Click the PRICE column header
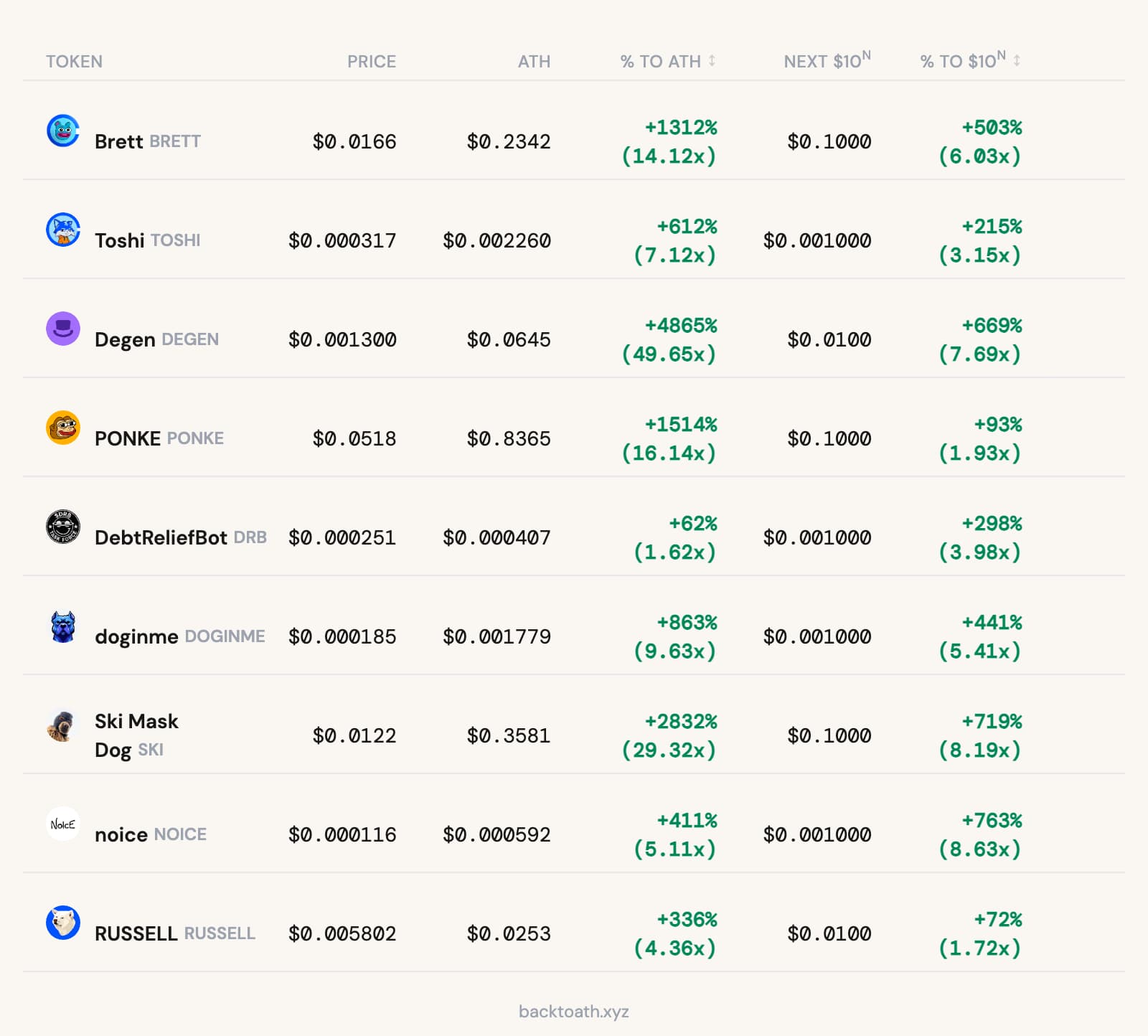 371,62
